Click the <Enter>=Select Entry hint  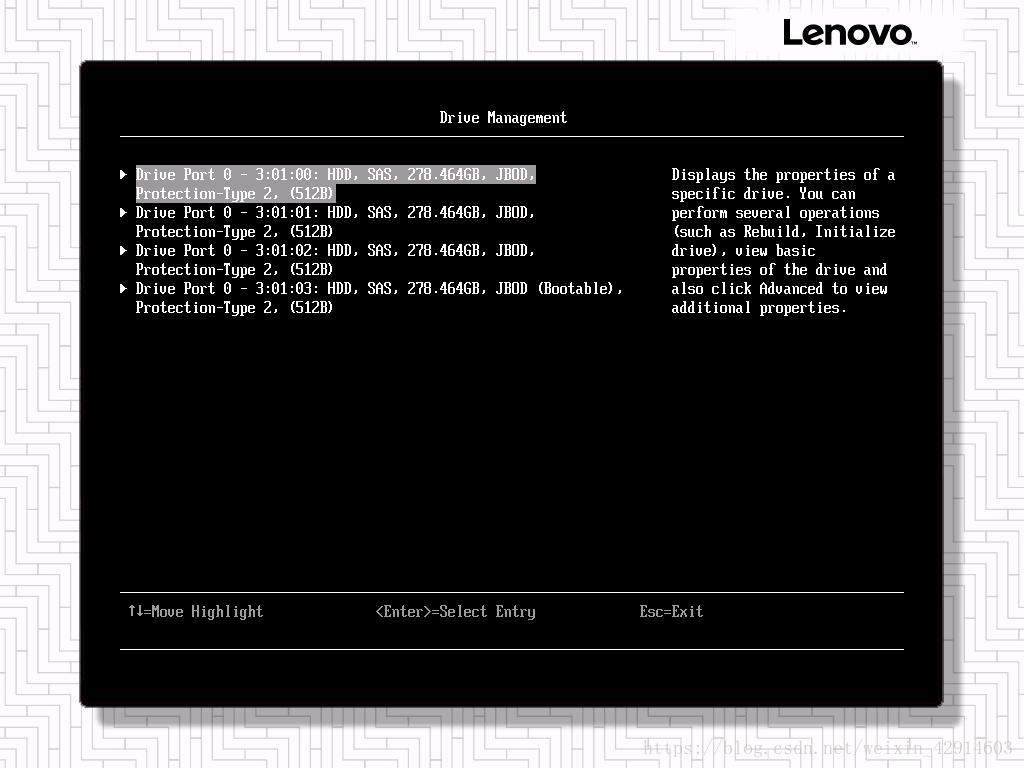point(455,612)
